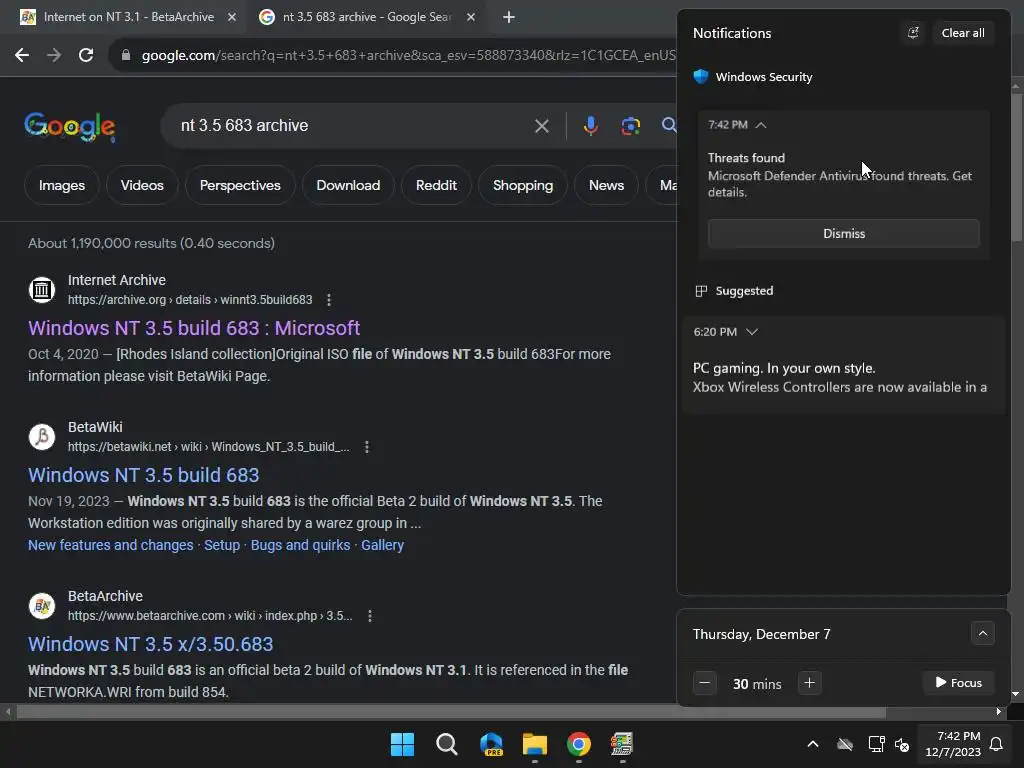This screenshot has height=768, width=1024.
Task: Clear all notifications
Action: [x=963, y=33]
